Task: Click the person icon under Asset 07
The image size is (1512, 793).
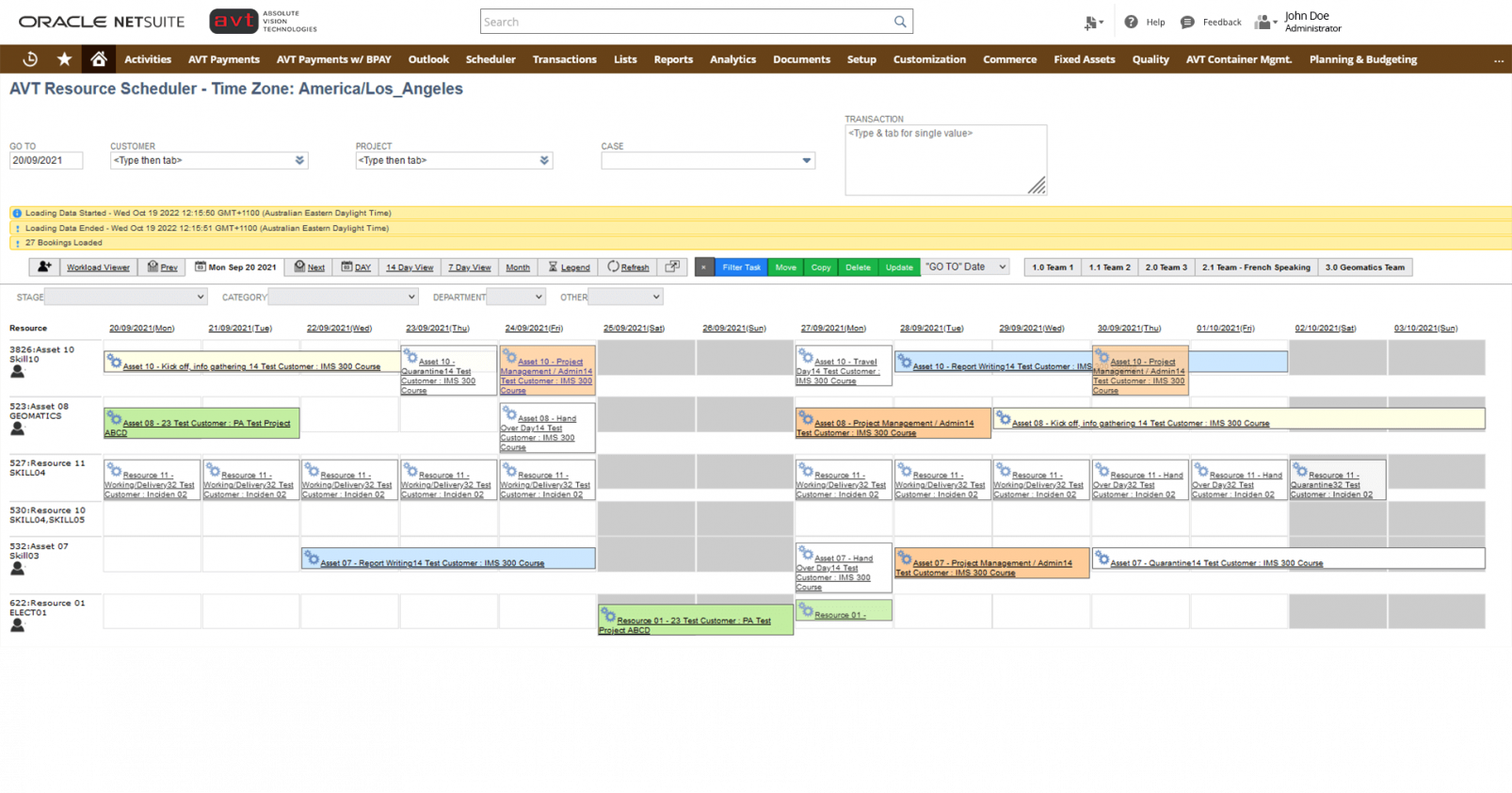Action: (x=17, y=569)
